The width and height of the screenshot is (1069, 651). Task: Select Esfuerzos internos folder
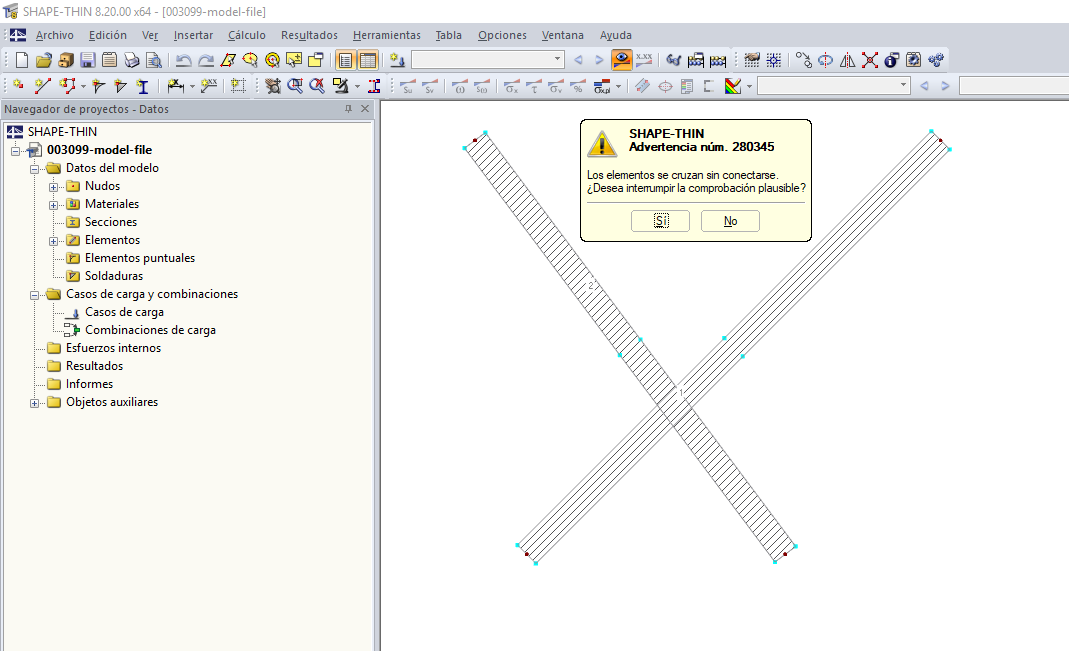point(113,348)
